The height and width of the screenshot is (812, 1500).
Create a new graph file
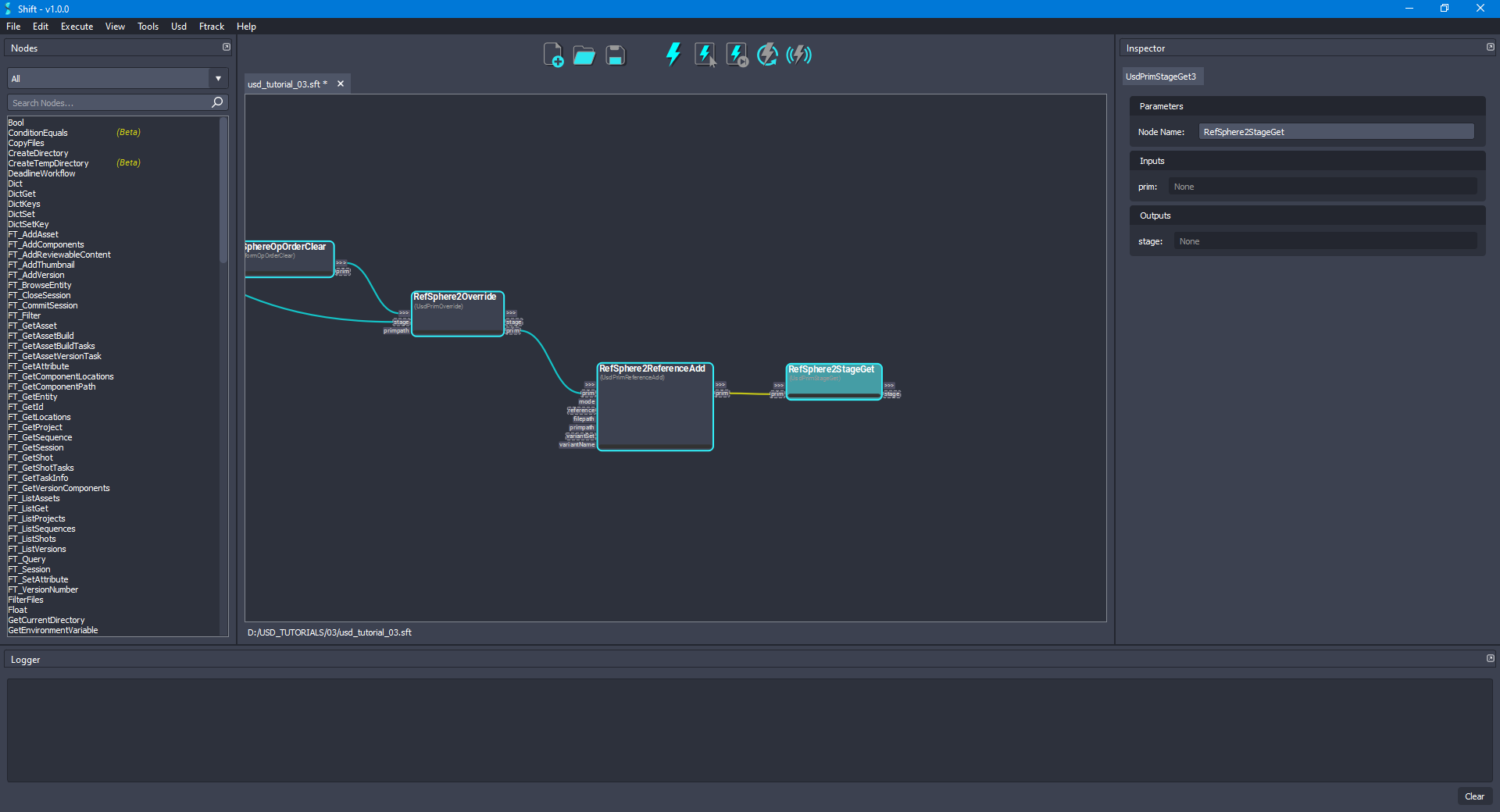point(553,55)
